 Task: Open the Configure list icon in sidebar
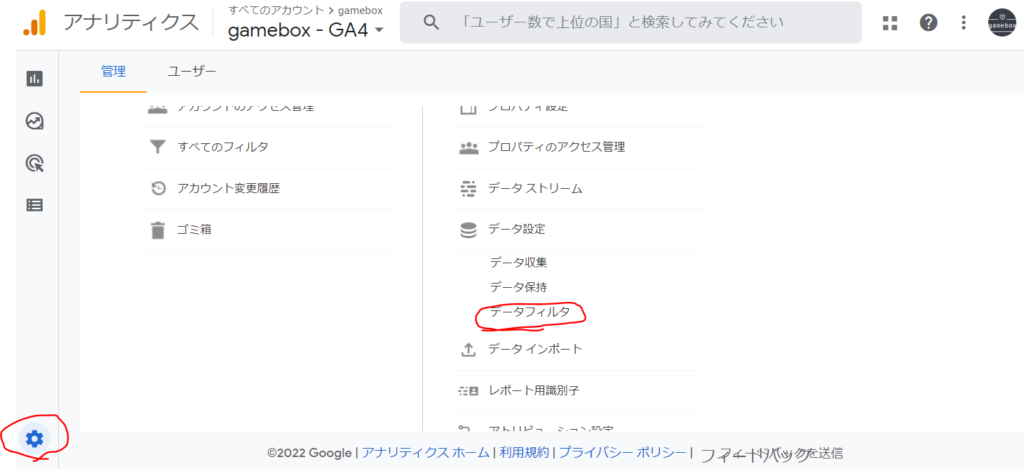point(35,205)
